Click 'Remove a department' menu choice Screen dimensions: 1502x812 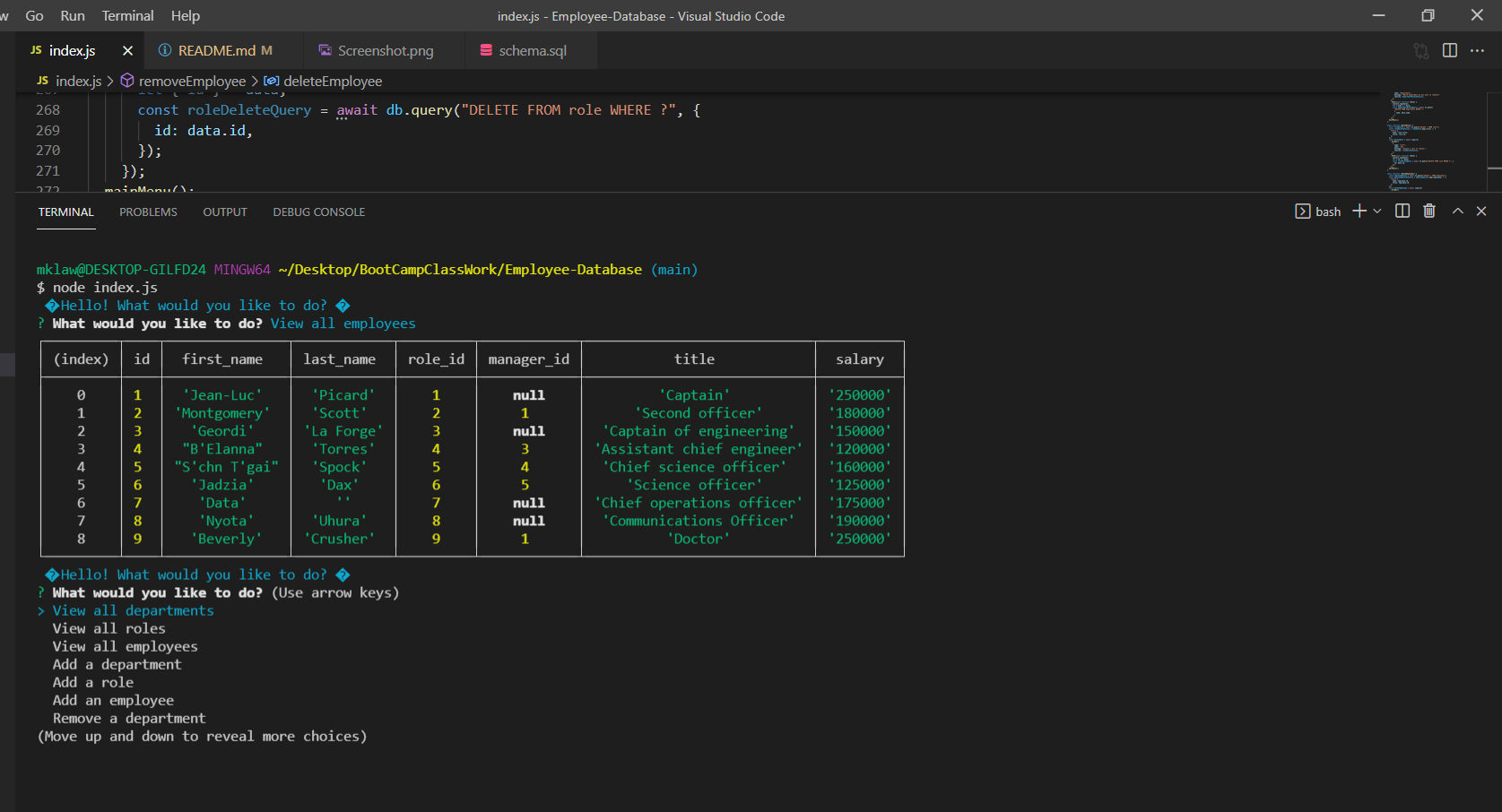tap(129, 718)
